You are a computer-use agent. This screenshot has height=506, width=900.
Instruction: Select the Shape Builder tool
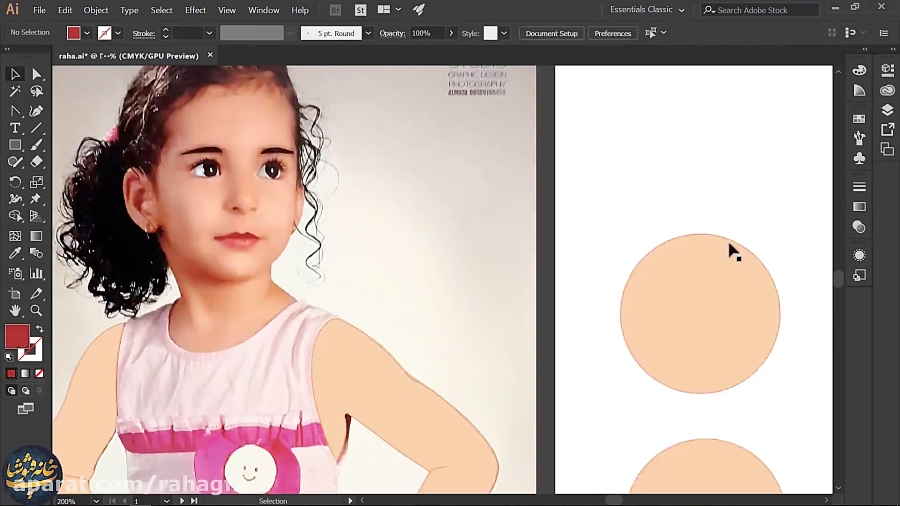click(x=15, y=216)
